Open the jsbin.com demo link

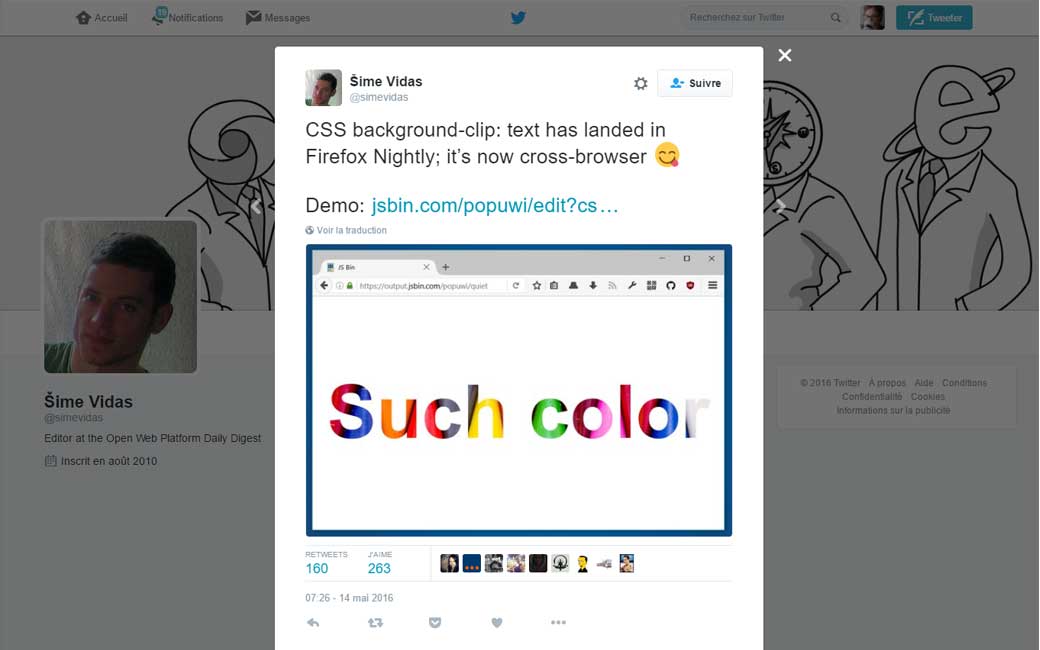[495, 206]
